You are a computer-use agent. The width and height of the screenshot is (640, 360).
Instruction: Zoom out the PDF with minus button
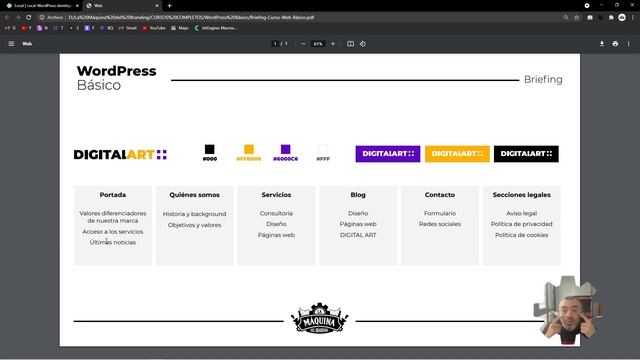click(x=303, y=44)
